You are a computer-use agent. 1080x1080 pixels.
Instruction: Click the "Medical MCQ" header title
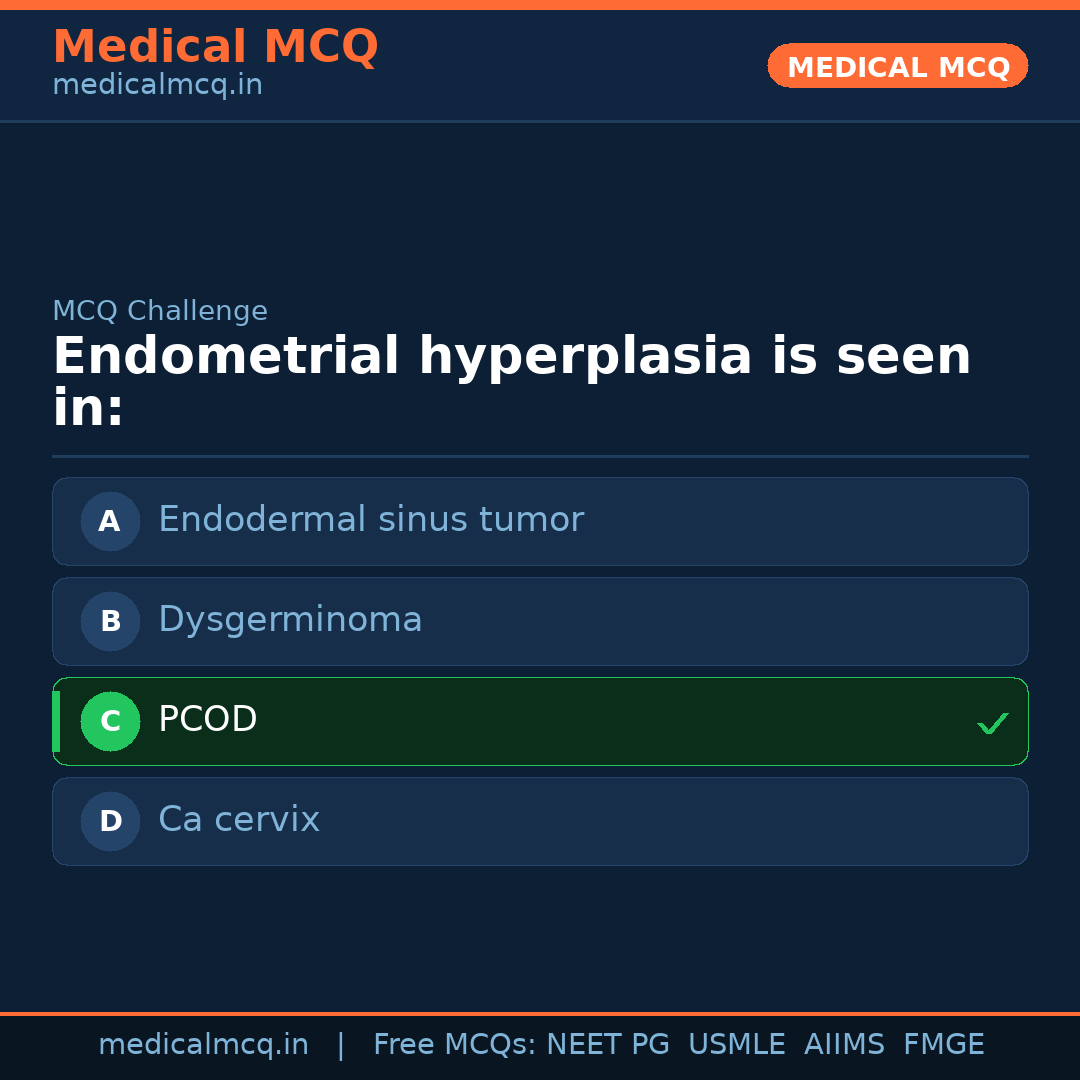215,47
